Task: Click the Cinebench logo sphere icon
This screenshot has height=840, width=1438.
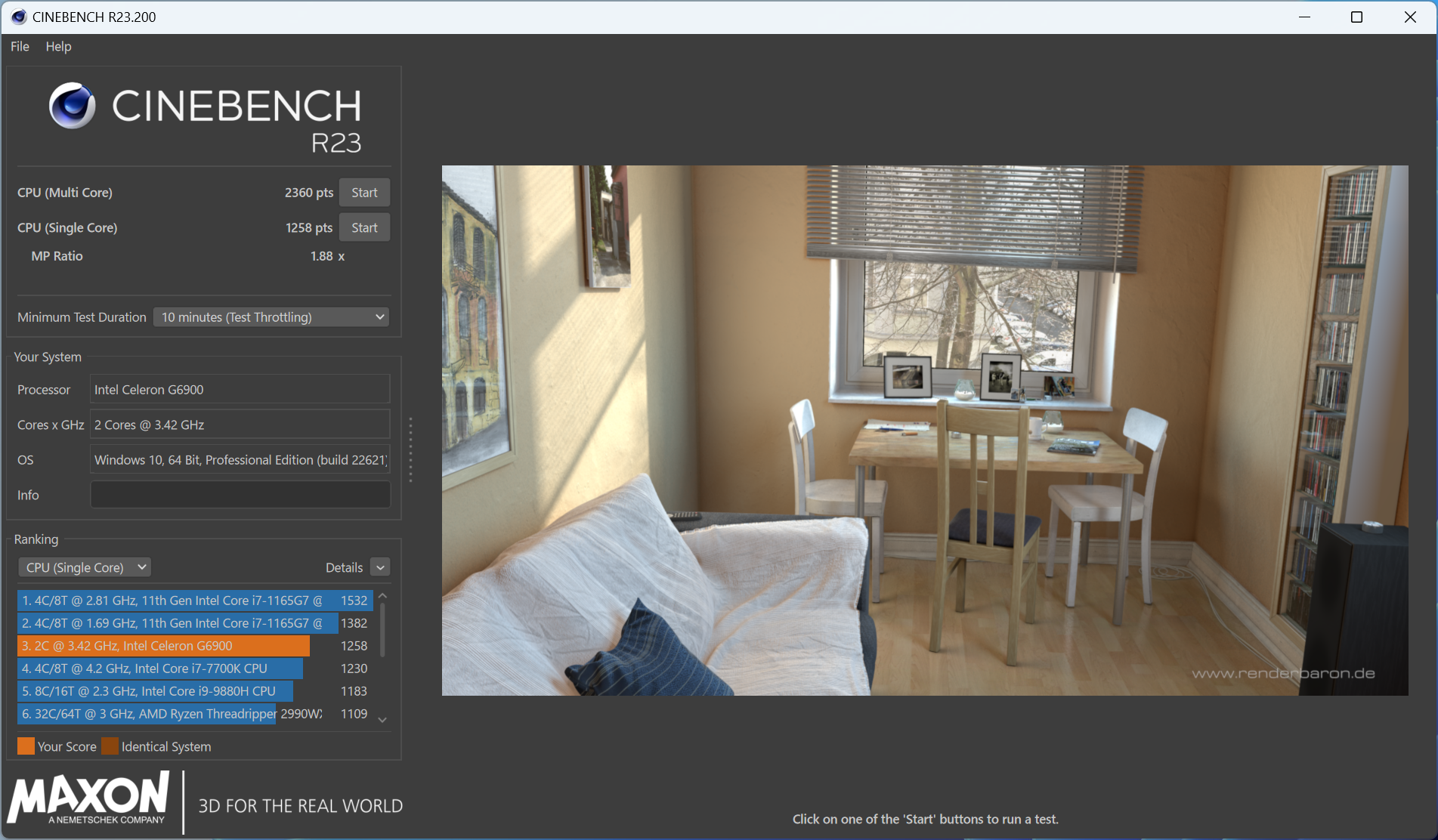Action: click(73, 106)
